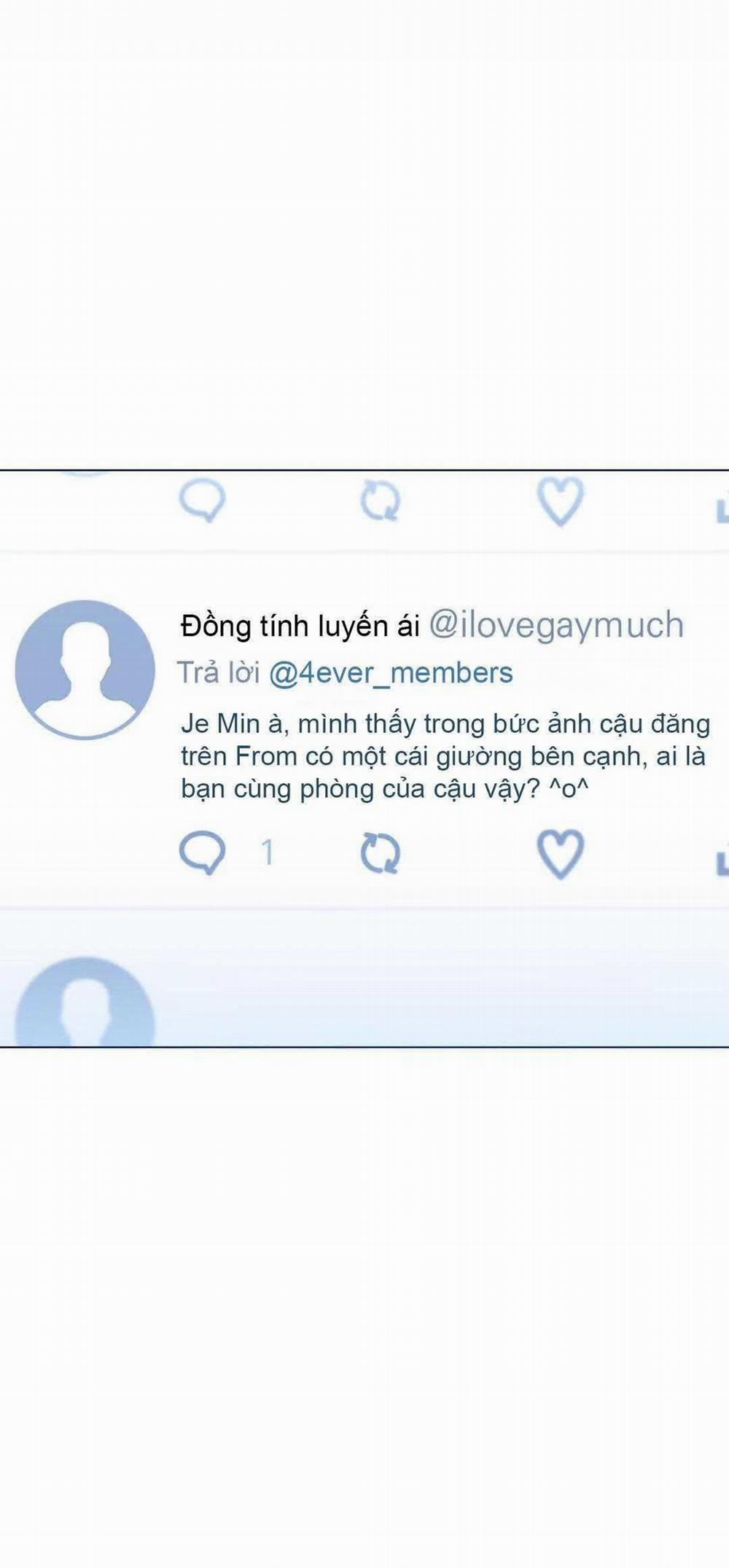Click the partial avatar at the top tweet edge
729x1568 pixels.
coord(85,474)
